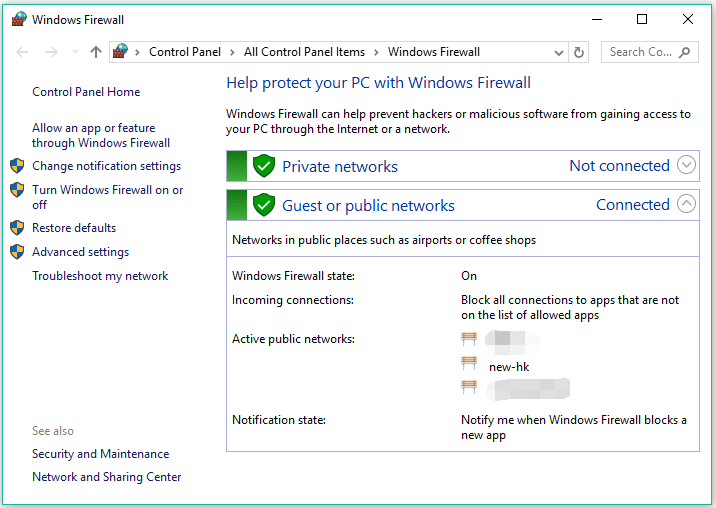The image size is (716, 508).
Task: Click the first bench network icon
Action: click(469, 339)
